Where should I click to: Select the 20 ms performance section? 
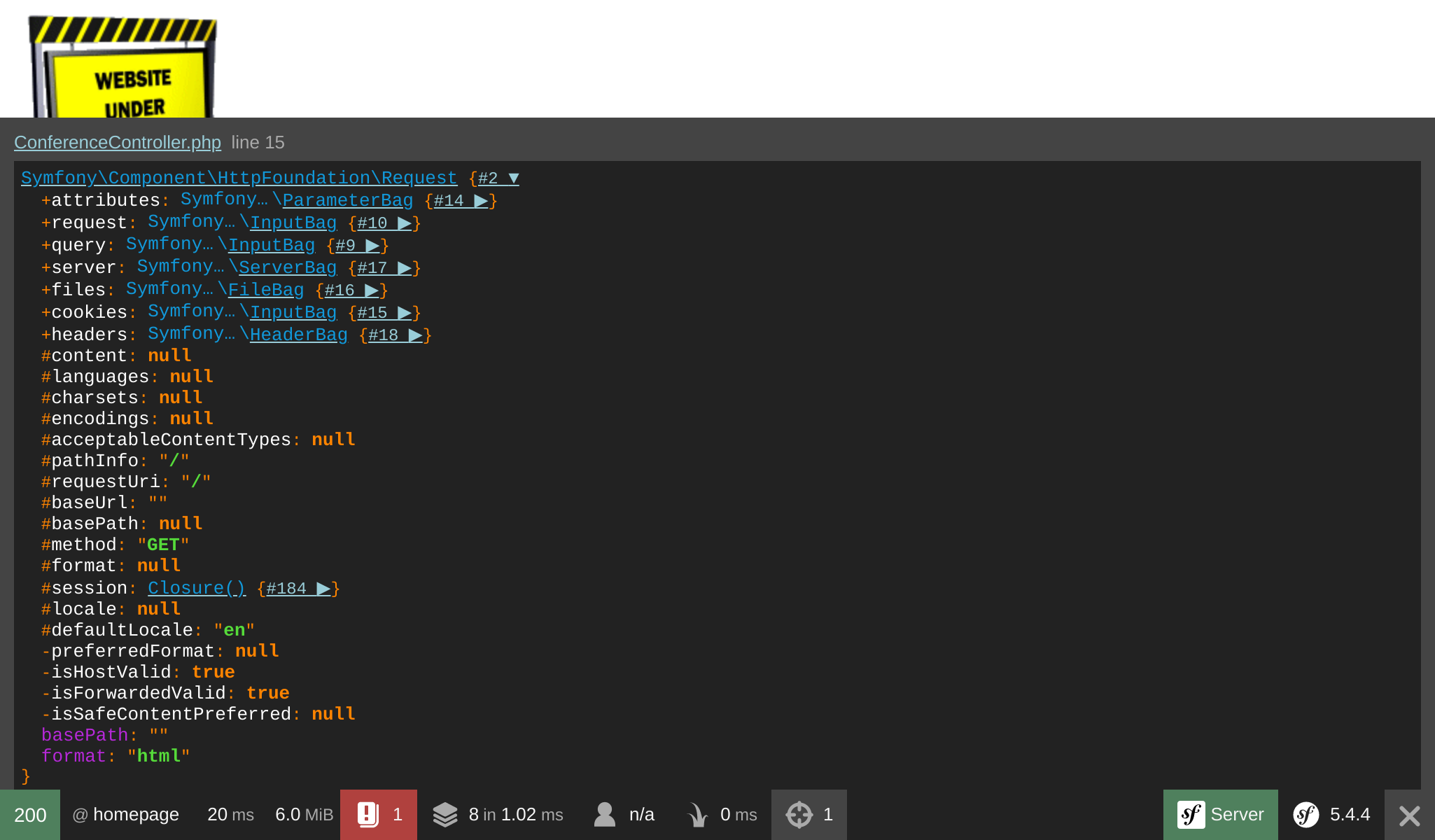[231, 814]
